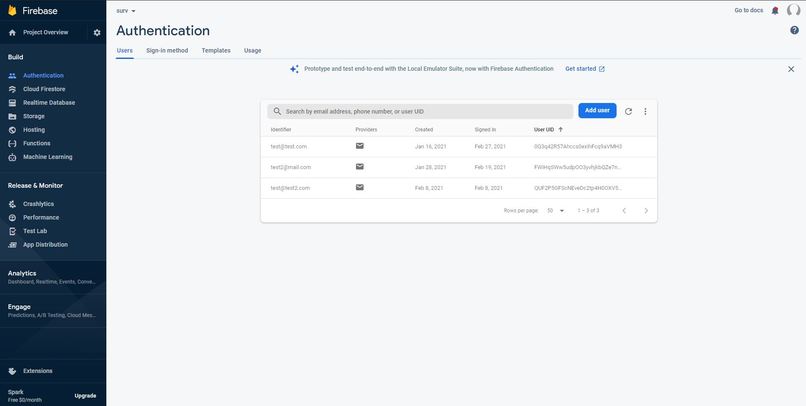
Task: Go to next page of users
Action: point(646,211)
